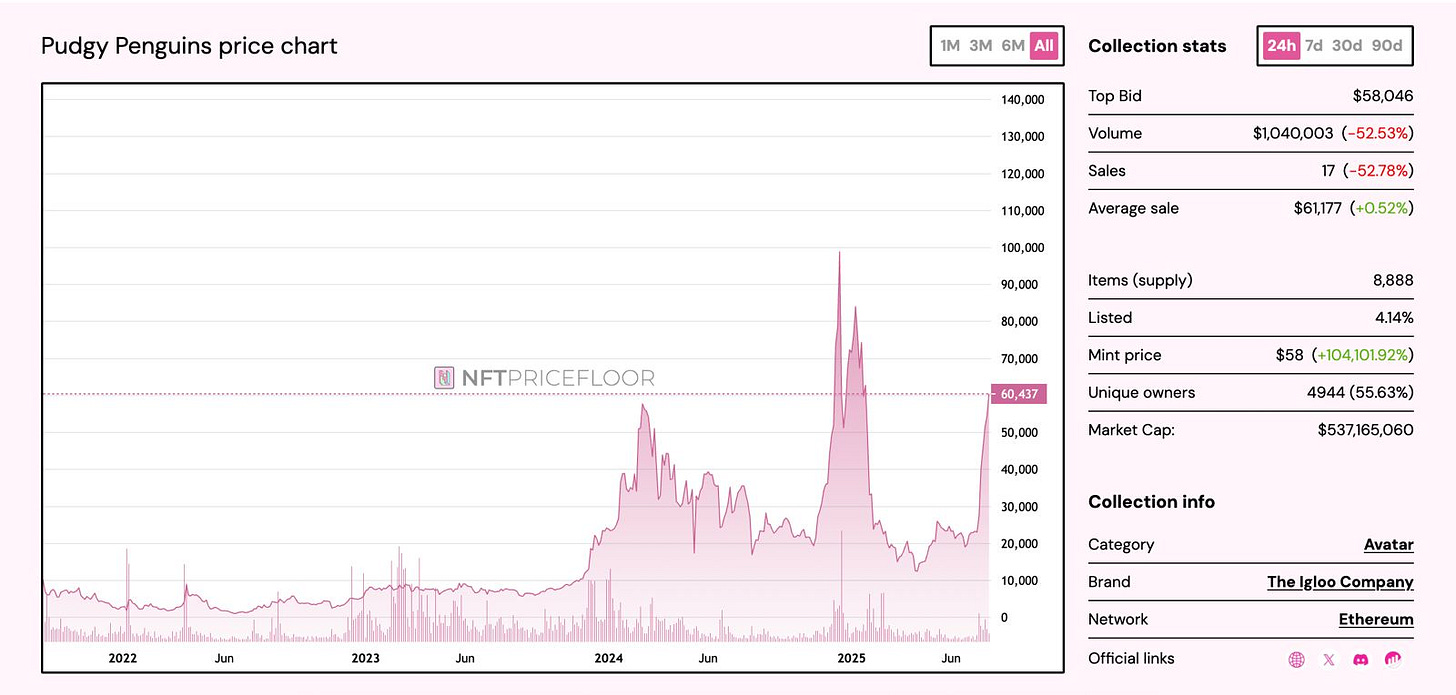The height and width of the screenshot is (695, 1456).
Task: Click the average sale change +0.52%
Action: click(1382, 208)
